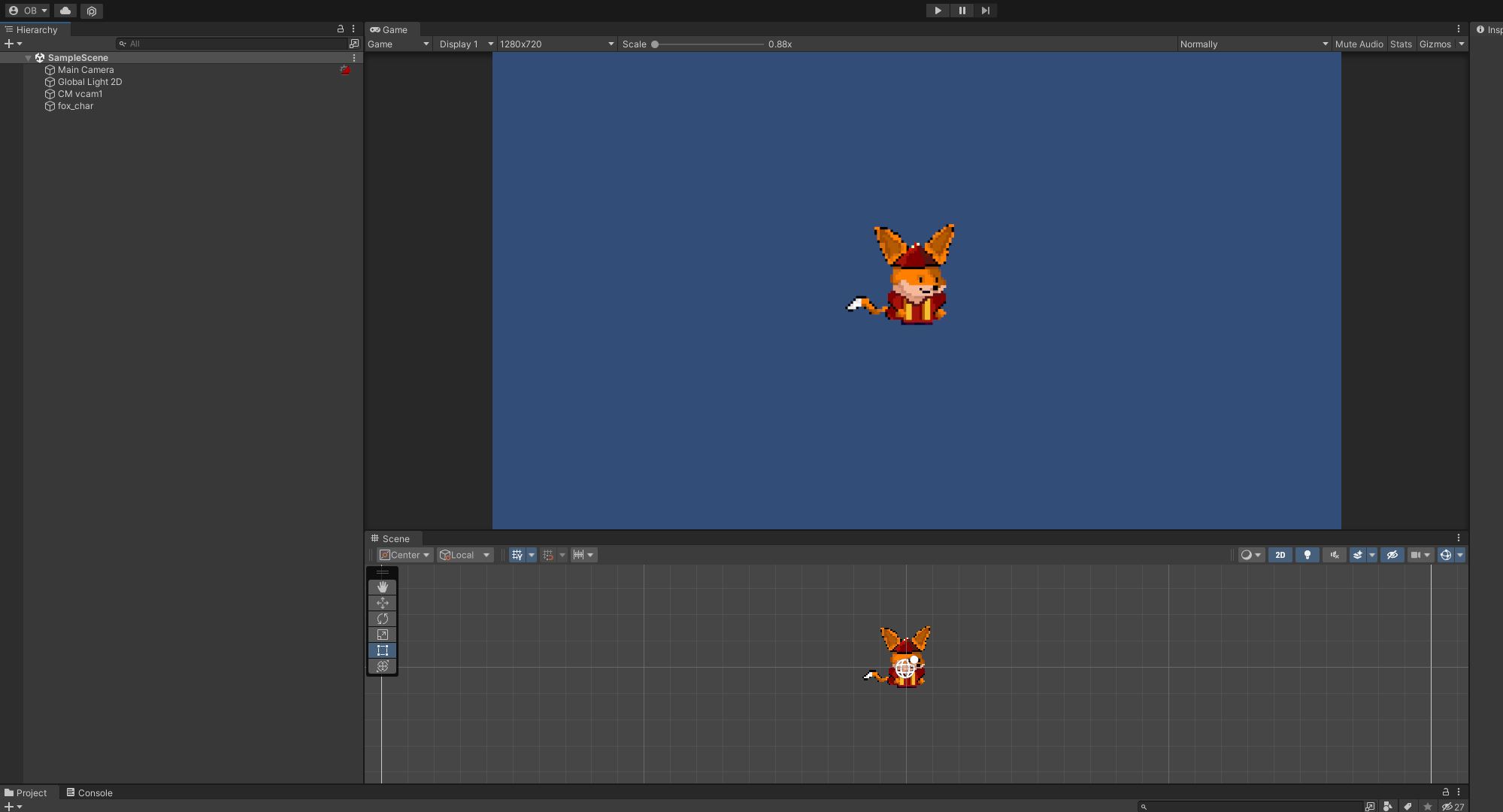Select the Hand view tool
The image size is (1503, 812).
pos(383,587)
